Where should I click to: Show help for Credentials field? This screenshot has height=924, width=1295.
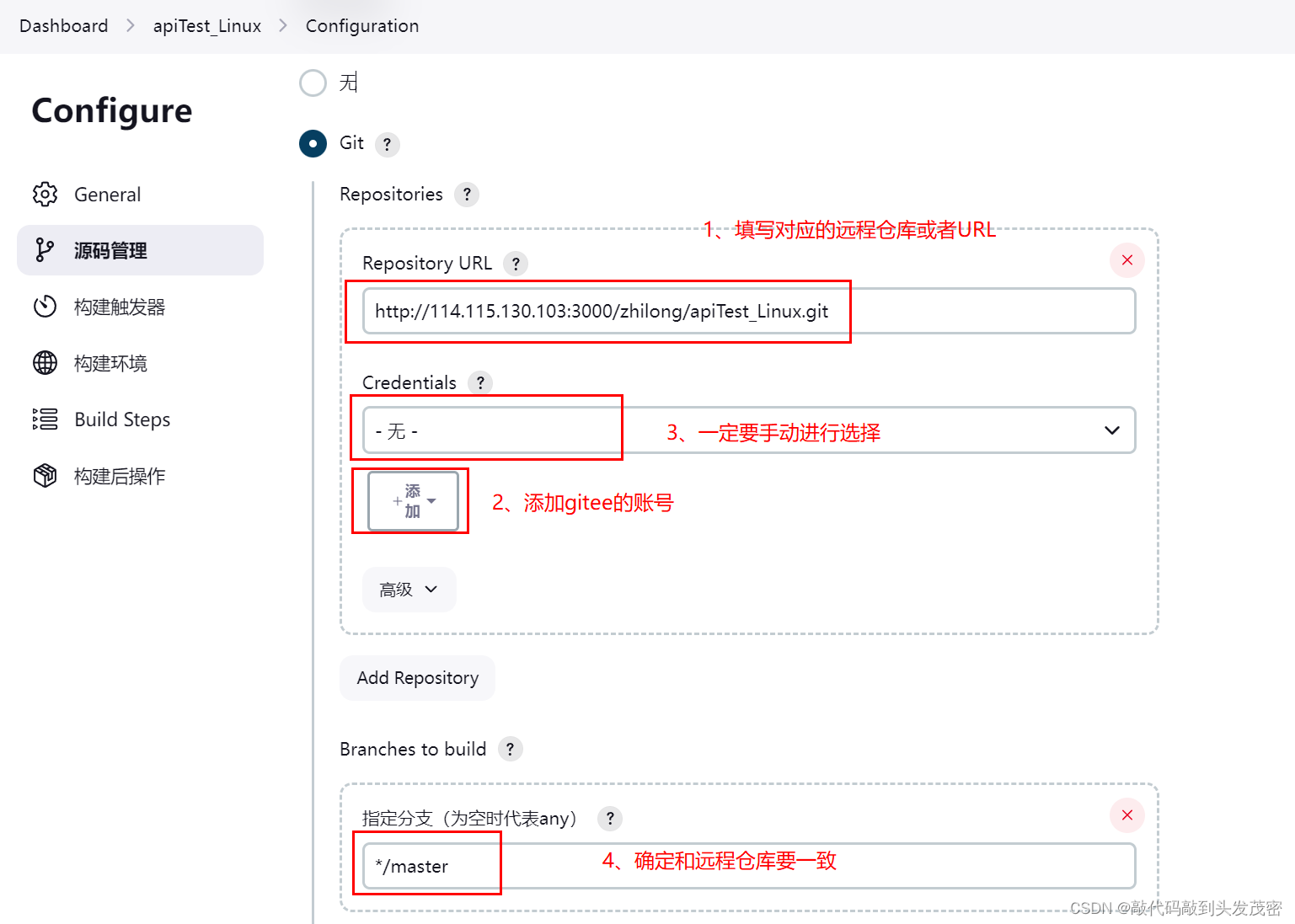480,383
